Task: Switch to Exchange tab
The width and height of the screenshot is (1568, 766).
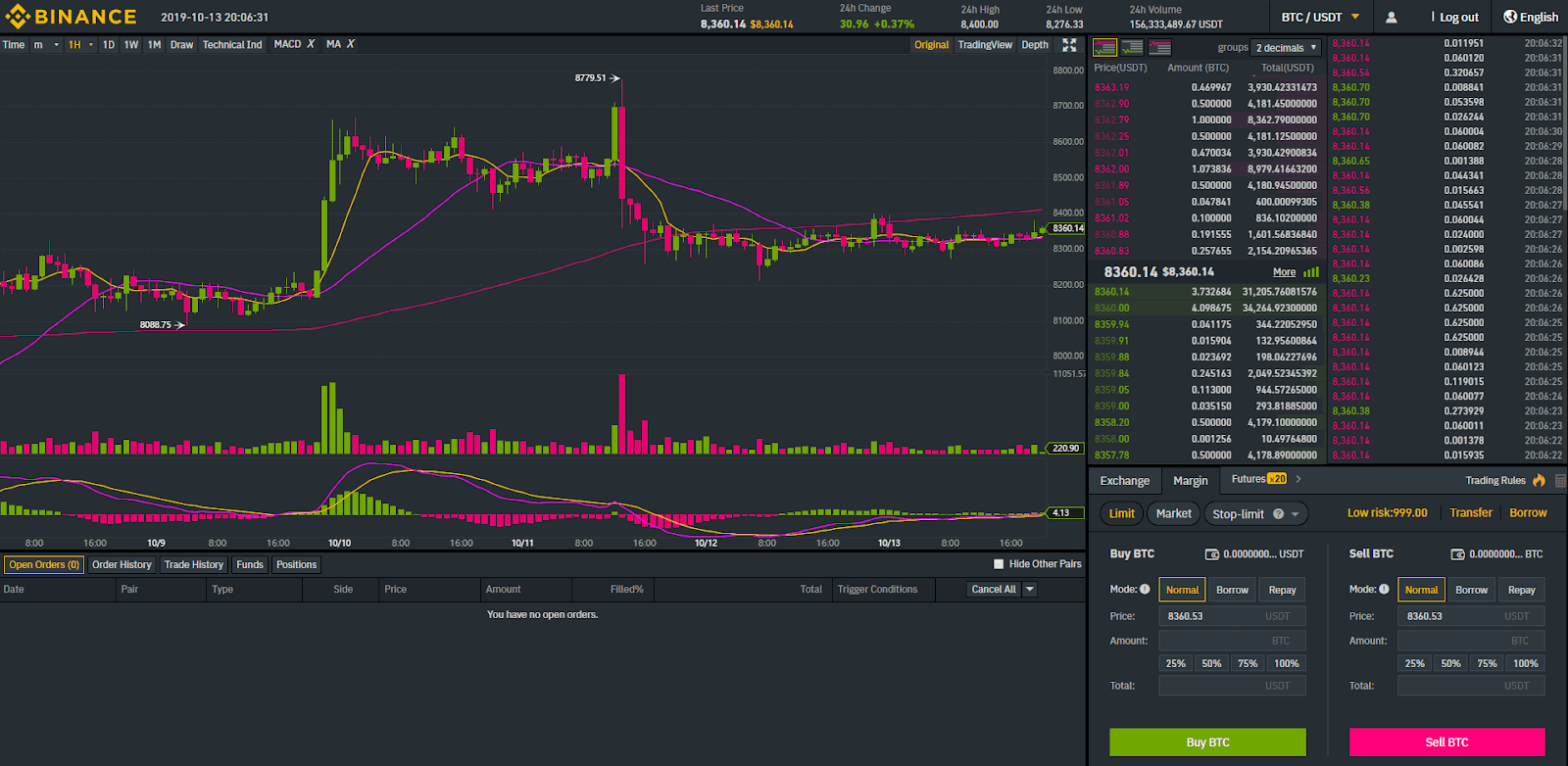Action: tap(1124, 481)
